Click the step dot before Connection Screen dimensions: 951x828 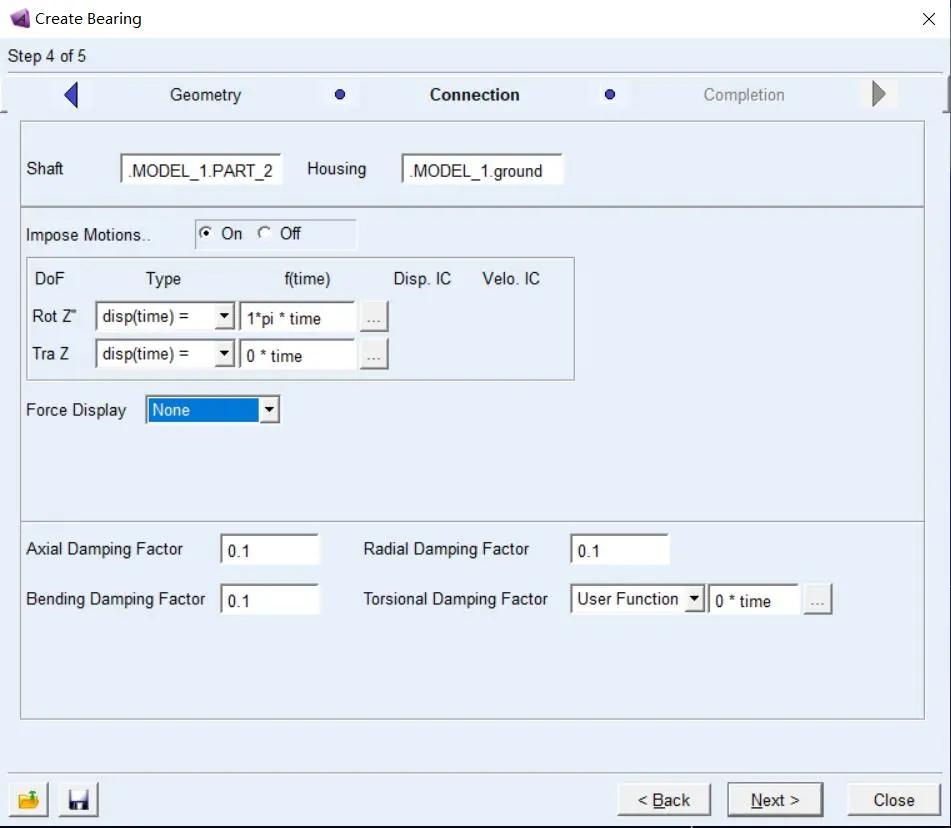pyautogui.click(x=340, y=95)
